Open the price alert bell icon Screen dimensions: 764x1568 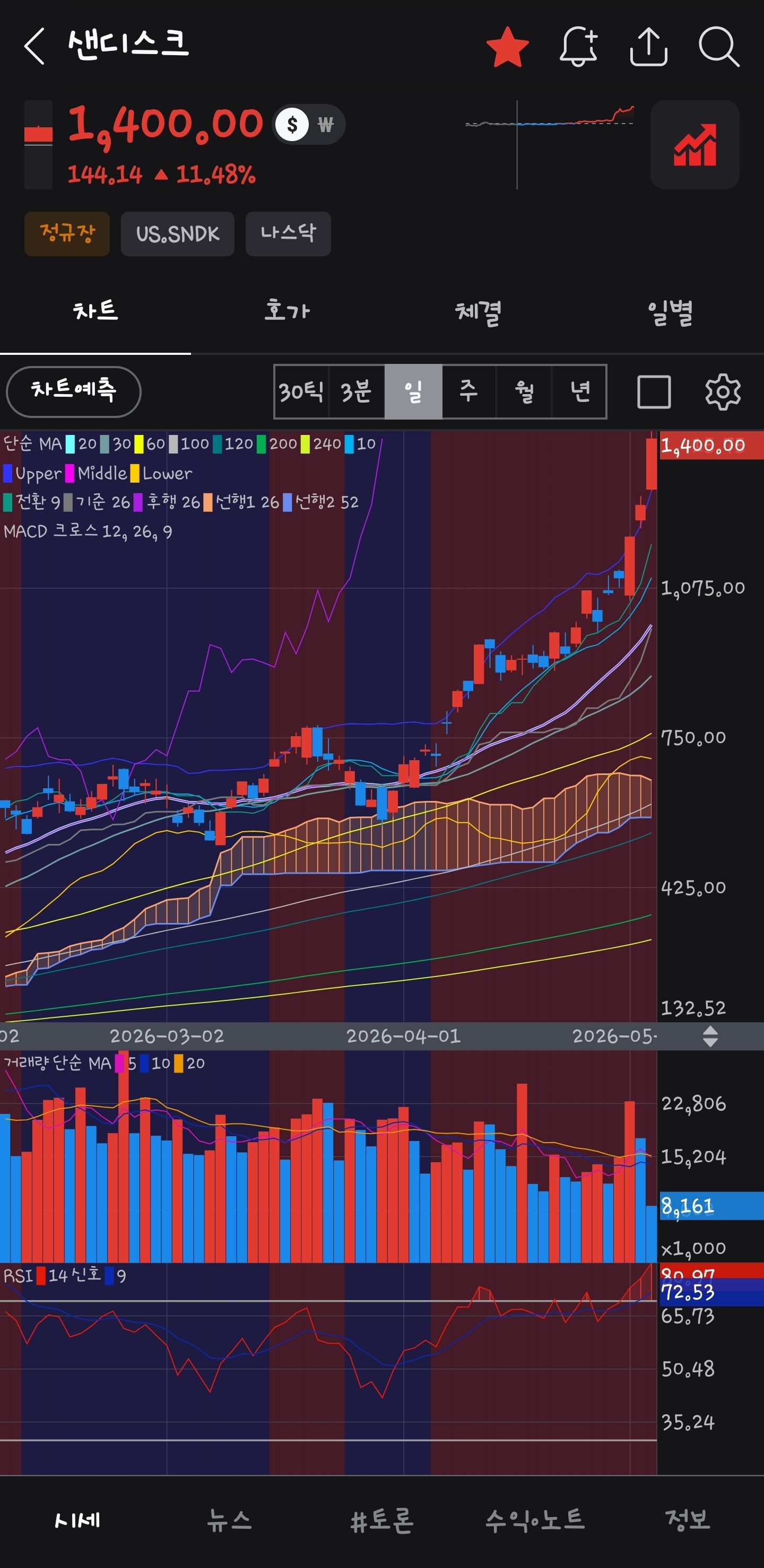578,46
